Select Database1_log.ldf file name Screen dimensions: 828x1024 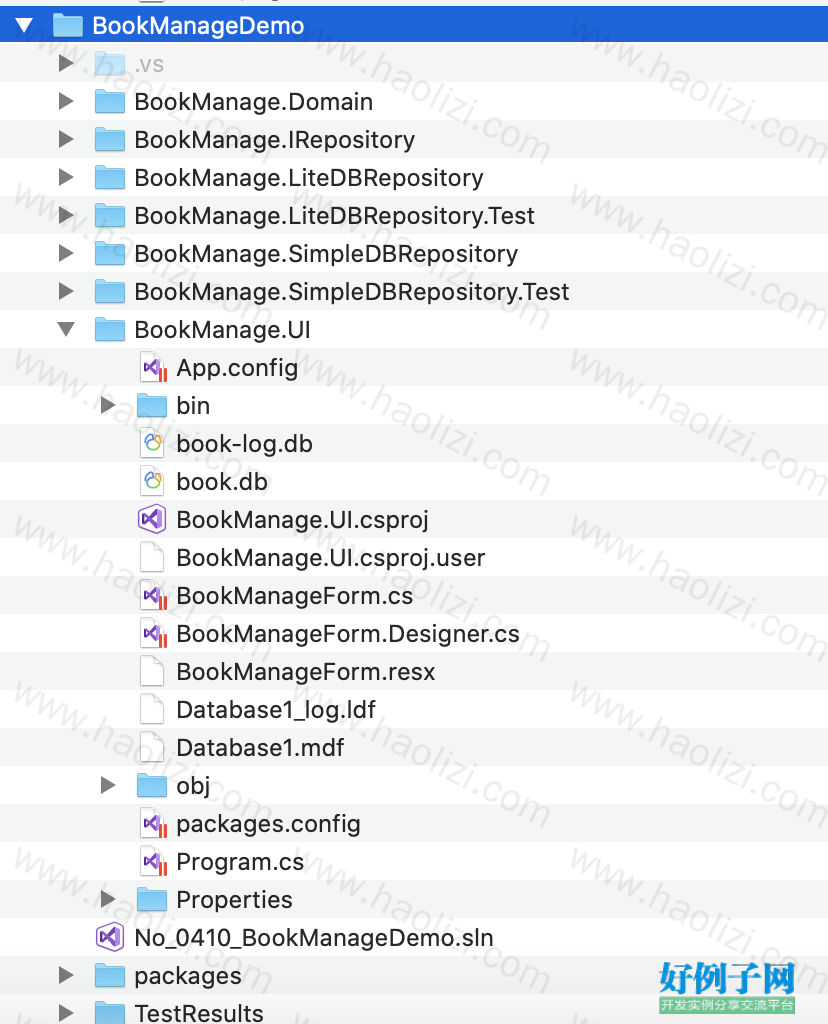click(276, 710)
